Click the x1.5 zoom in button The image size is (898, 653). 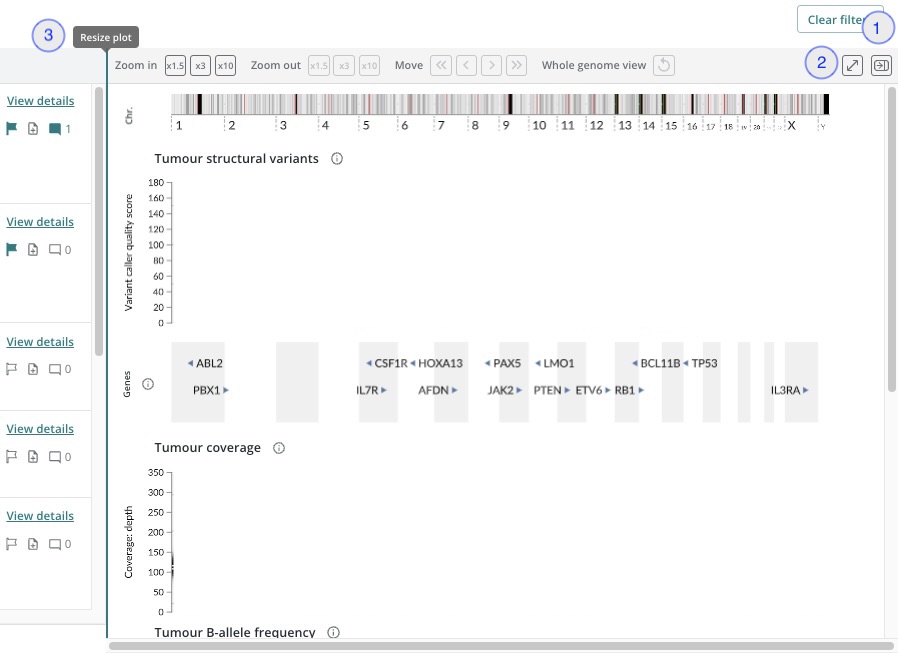(x=175, y=66)
